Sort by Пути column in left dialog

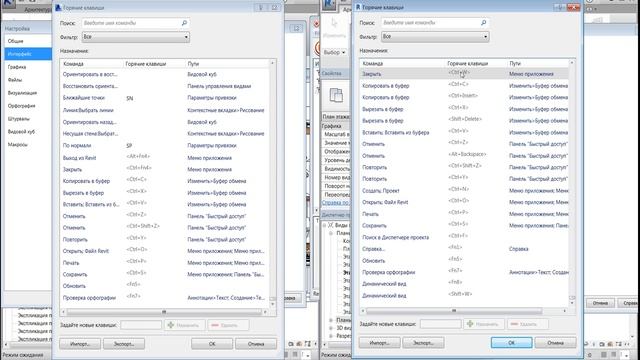click(227, 64)
